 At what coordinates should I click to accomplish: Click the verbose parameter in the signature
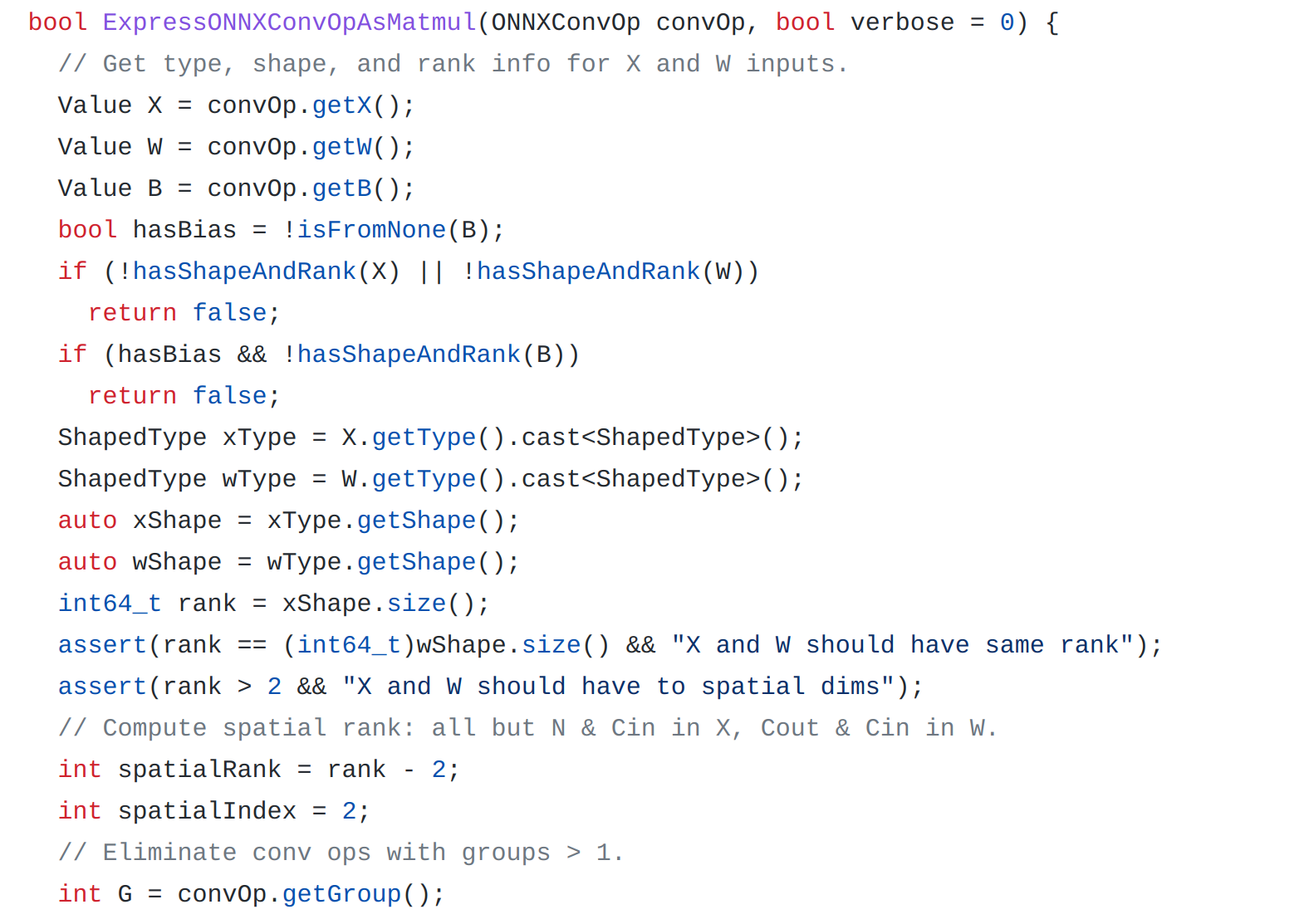[902, 22]
